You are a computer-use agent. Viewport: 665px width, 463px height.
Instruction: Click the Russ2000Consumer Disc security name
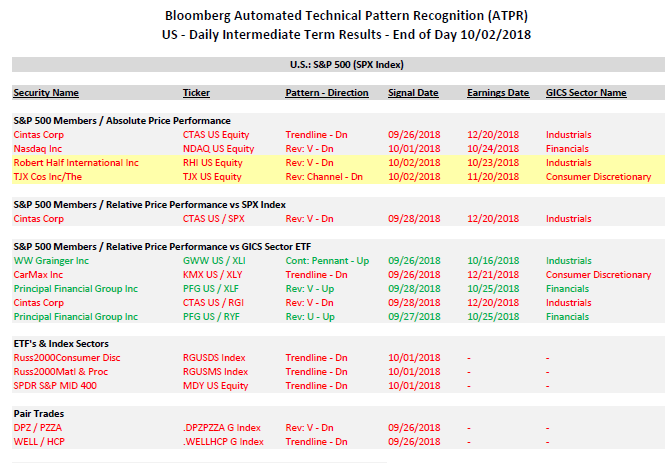click(67, 358)
